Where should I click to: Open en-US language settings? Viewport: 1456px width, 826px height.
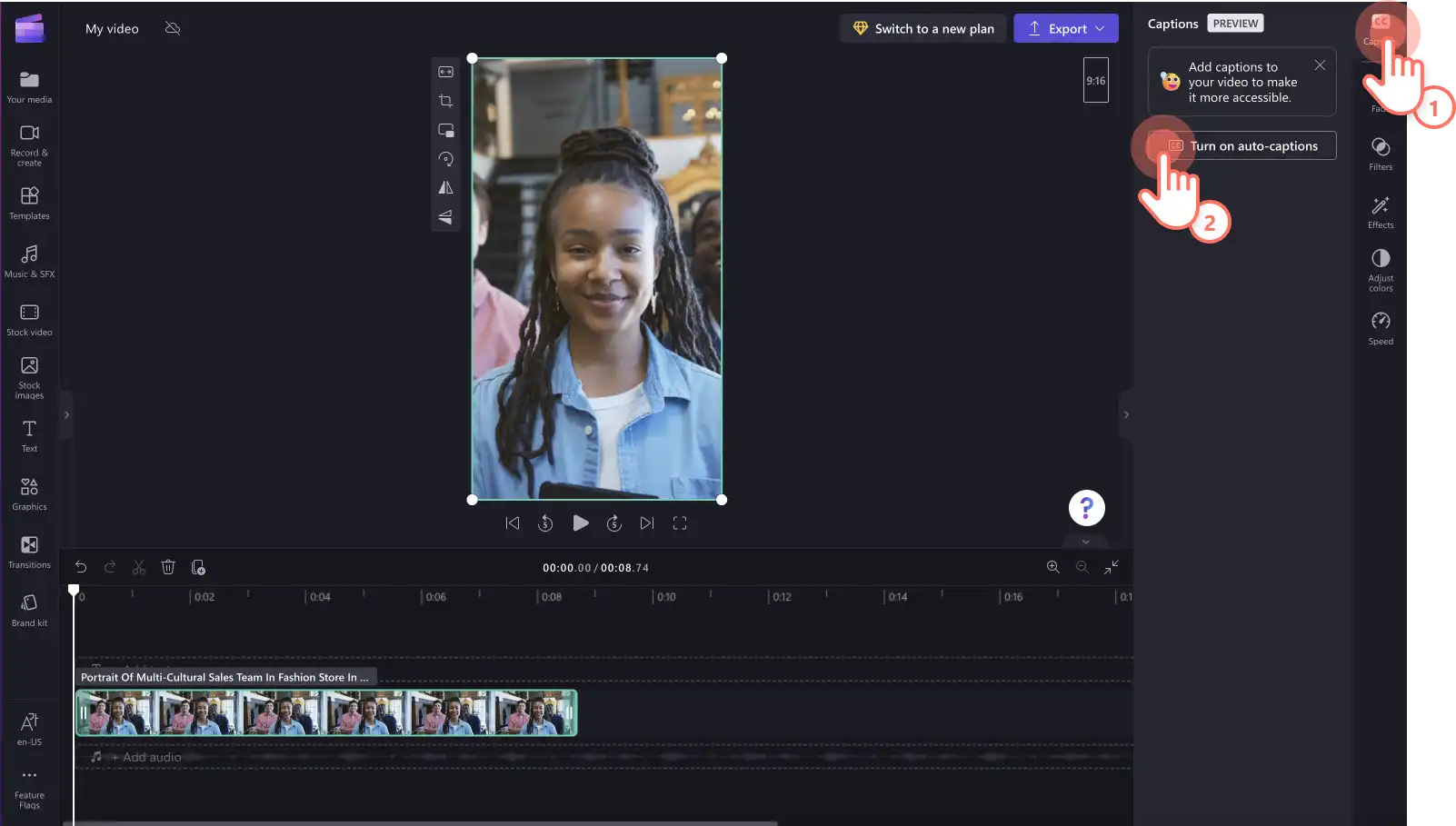(29, 729)
